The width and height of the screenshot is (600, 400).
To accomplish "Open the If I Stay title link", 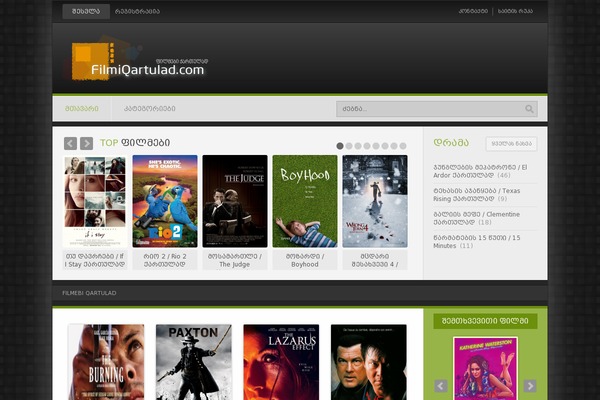I will 95,260.
